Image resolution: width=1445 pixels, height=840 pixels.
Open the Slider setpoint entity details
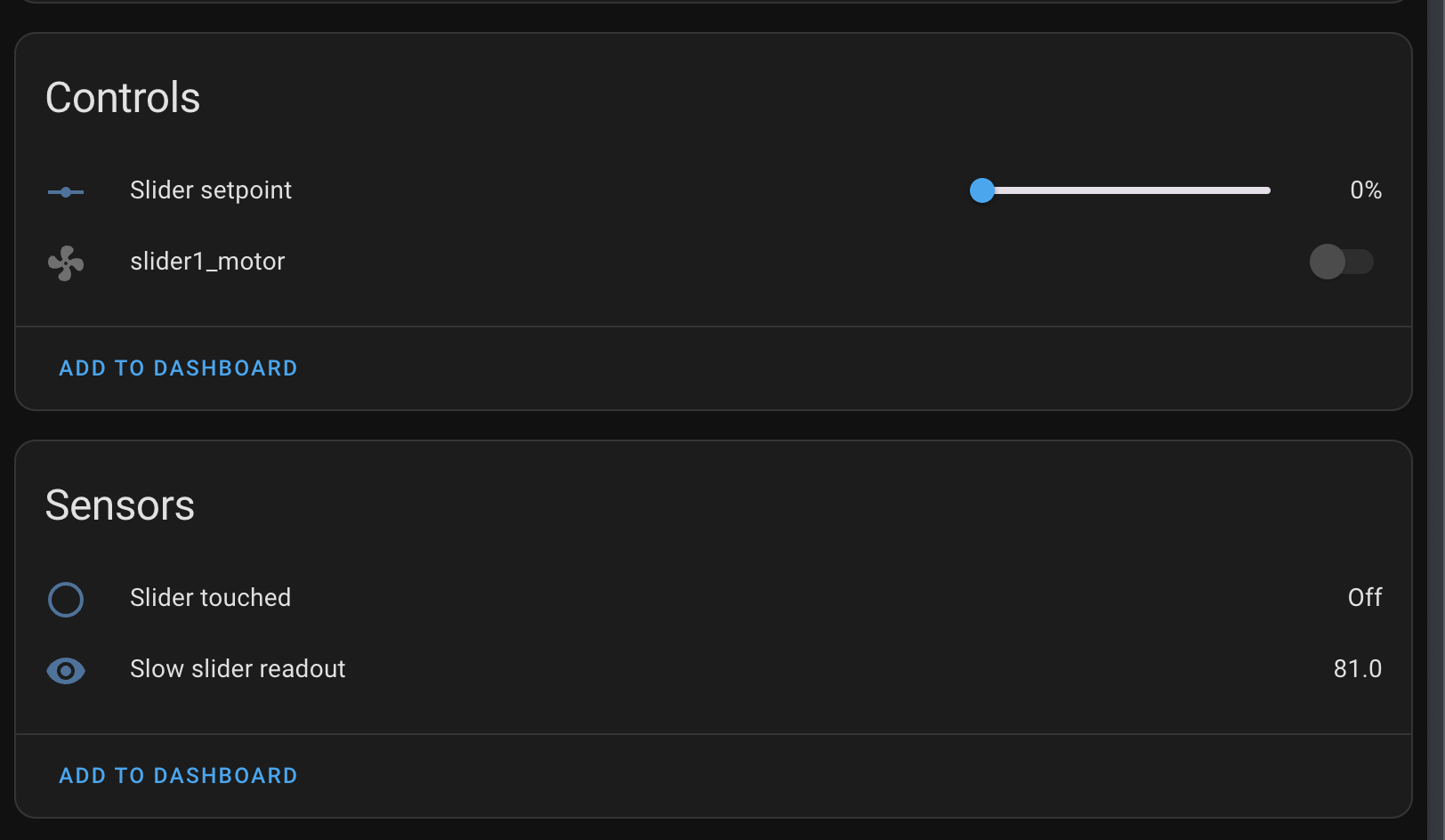(x=211, y=190)
